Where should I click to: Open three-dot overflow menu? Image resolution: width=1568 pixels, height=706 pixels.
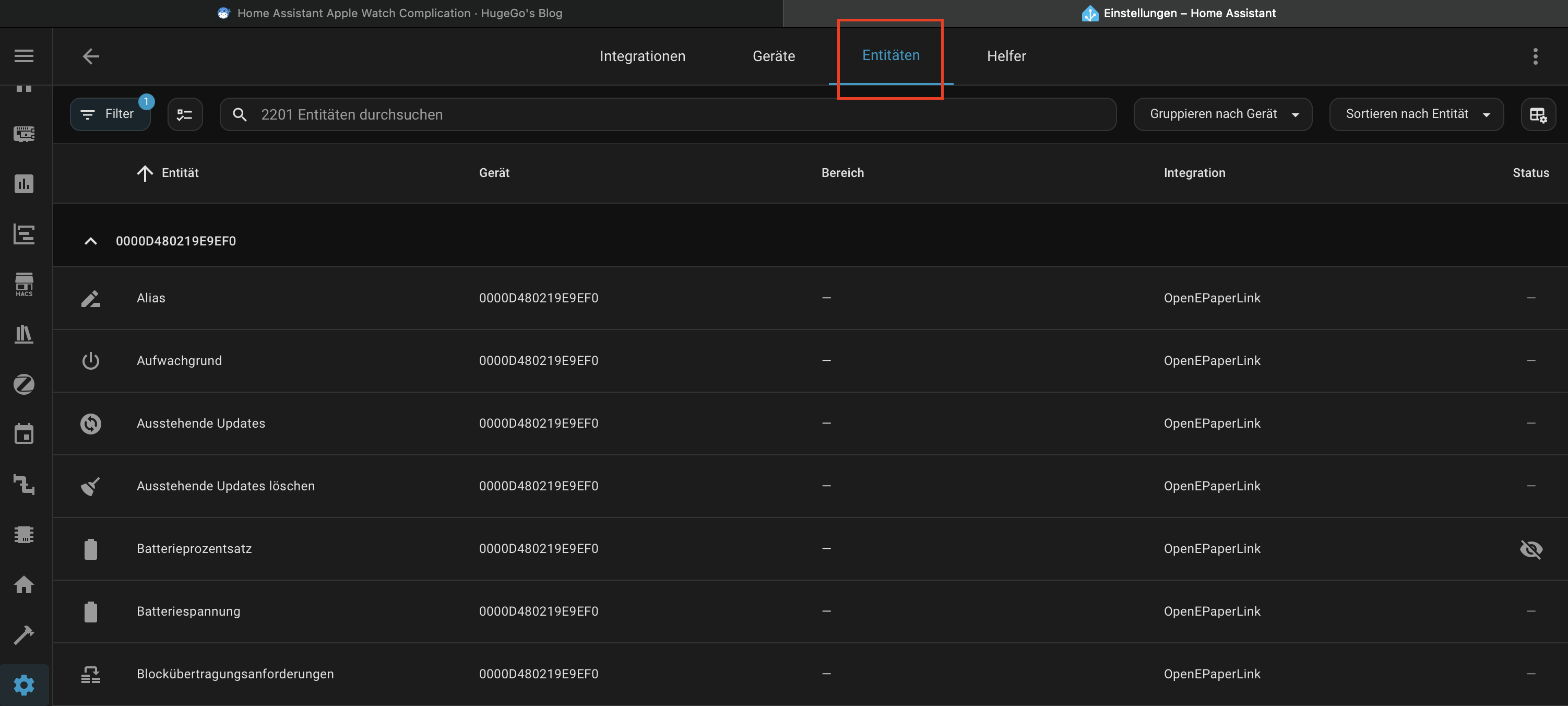[1535, 56]
